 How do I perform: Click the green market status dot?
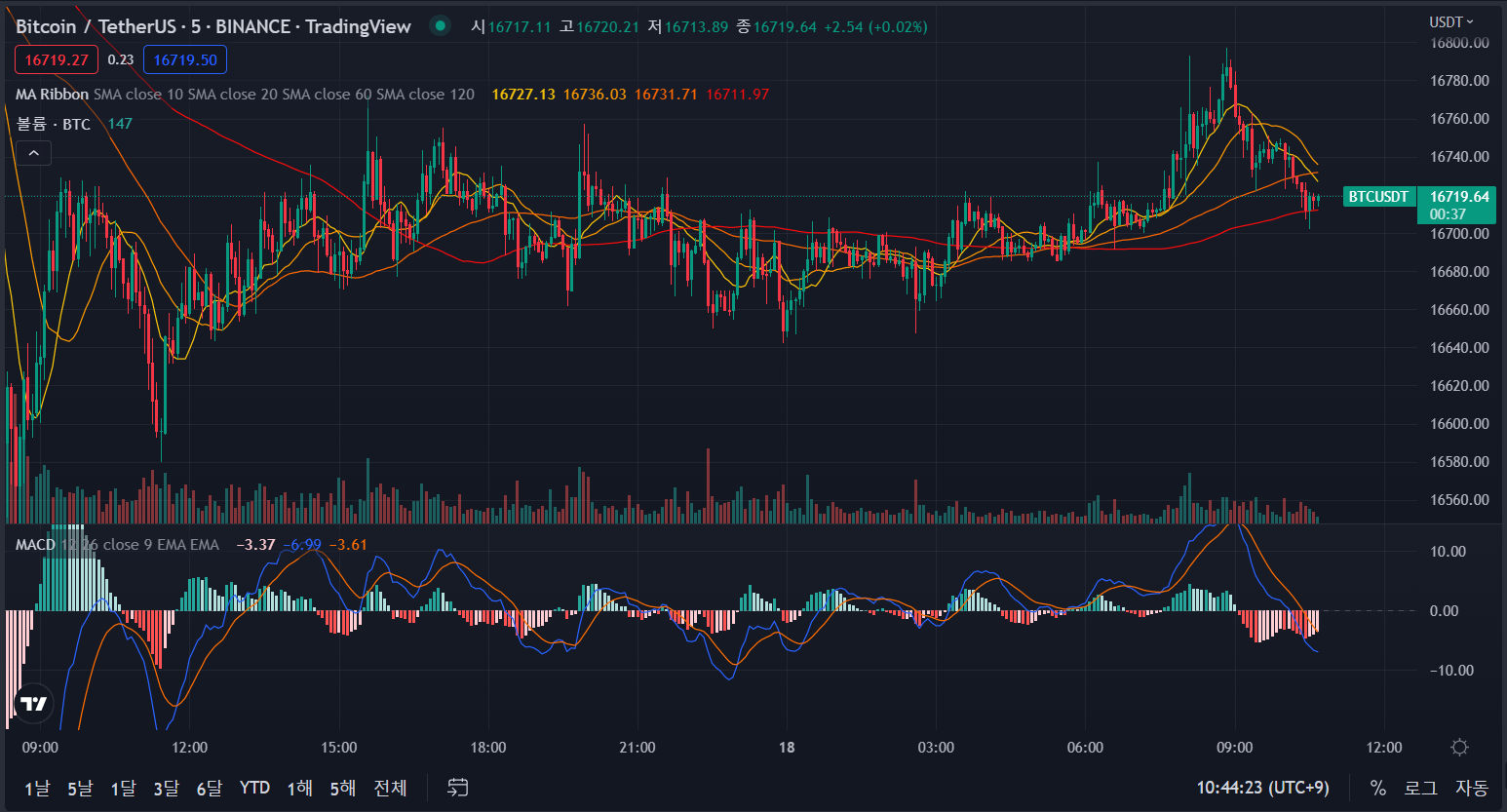pyautogui.click(x=441, y=26)
